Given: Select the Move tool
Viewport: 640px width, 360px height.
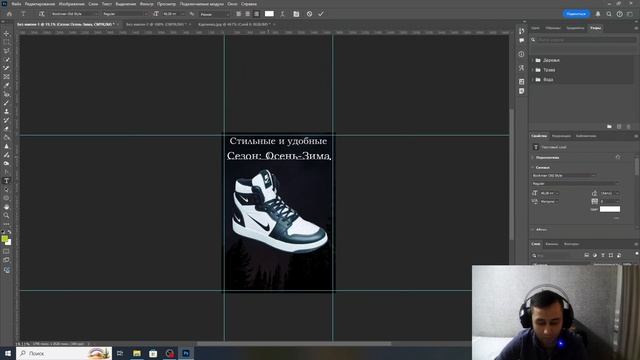Looking at the screenshot, I should (x=7, y=33).
